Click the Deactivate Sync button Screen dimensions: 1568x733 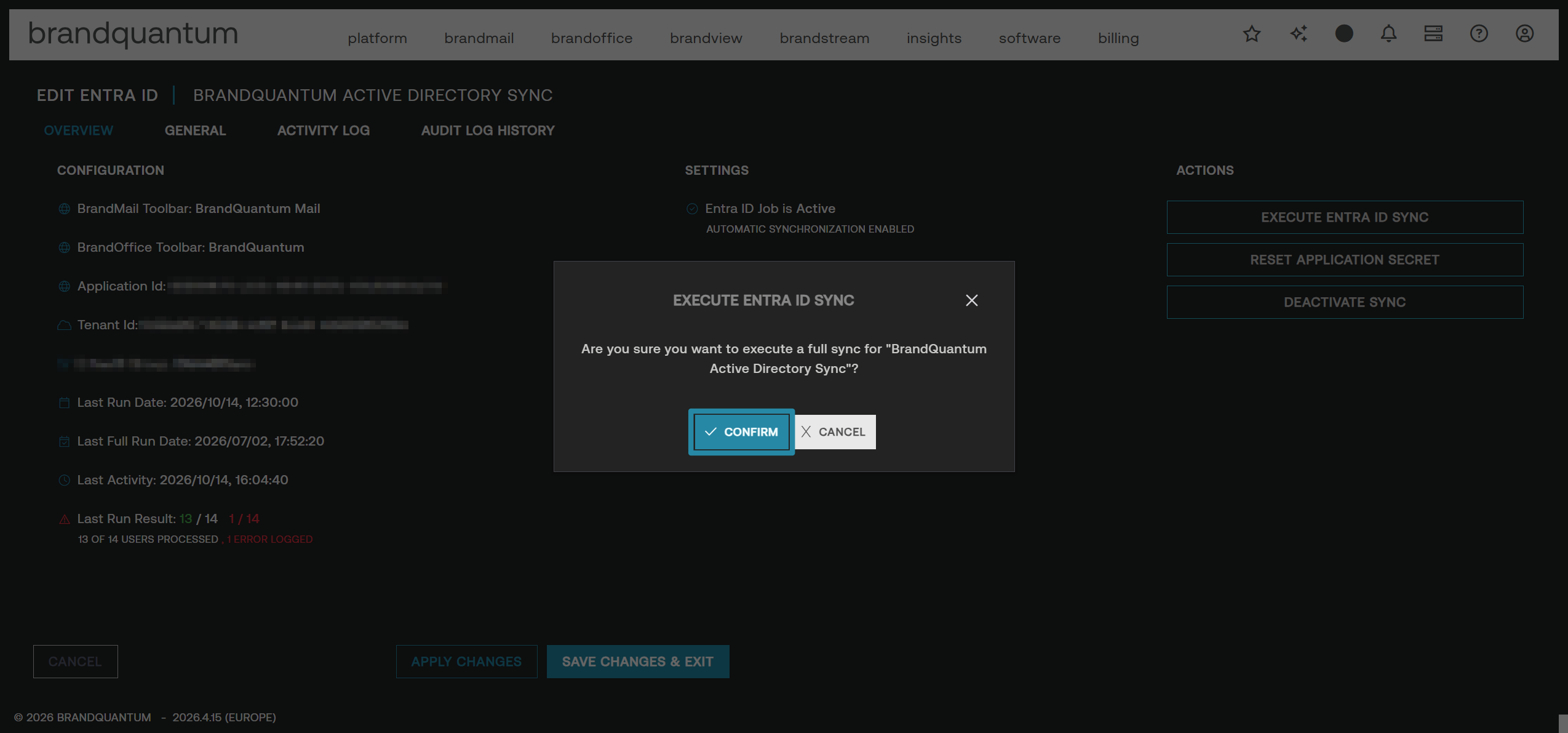pos(1345,302)
